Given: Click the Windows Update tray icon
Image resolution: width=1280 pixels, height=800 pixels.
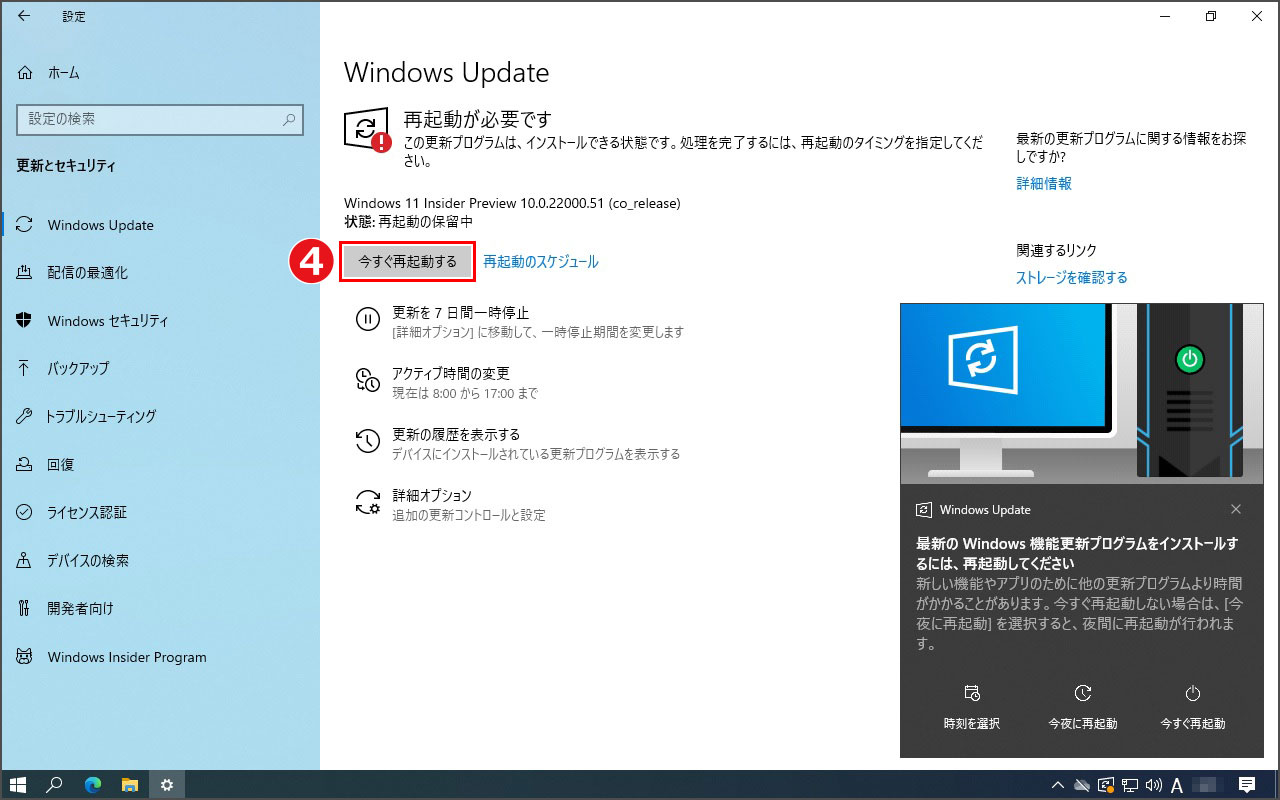Looking at the screenshot, I should coord(1105,785).
